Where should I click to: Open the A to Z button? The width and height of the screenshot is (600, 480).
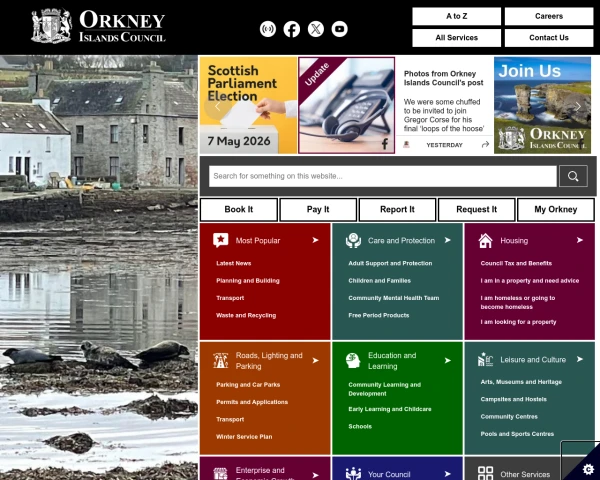pos(457,16)
